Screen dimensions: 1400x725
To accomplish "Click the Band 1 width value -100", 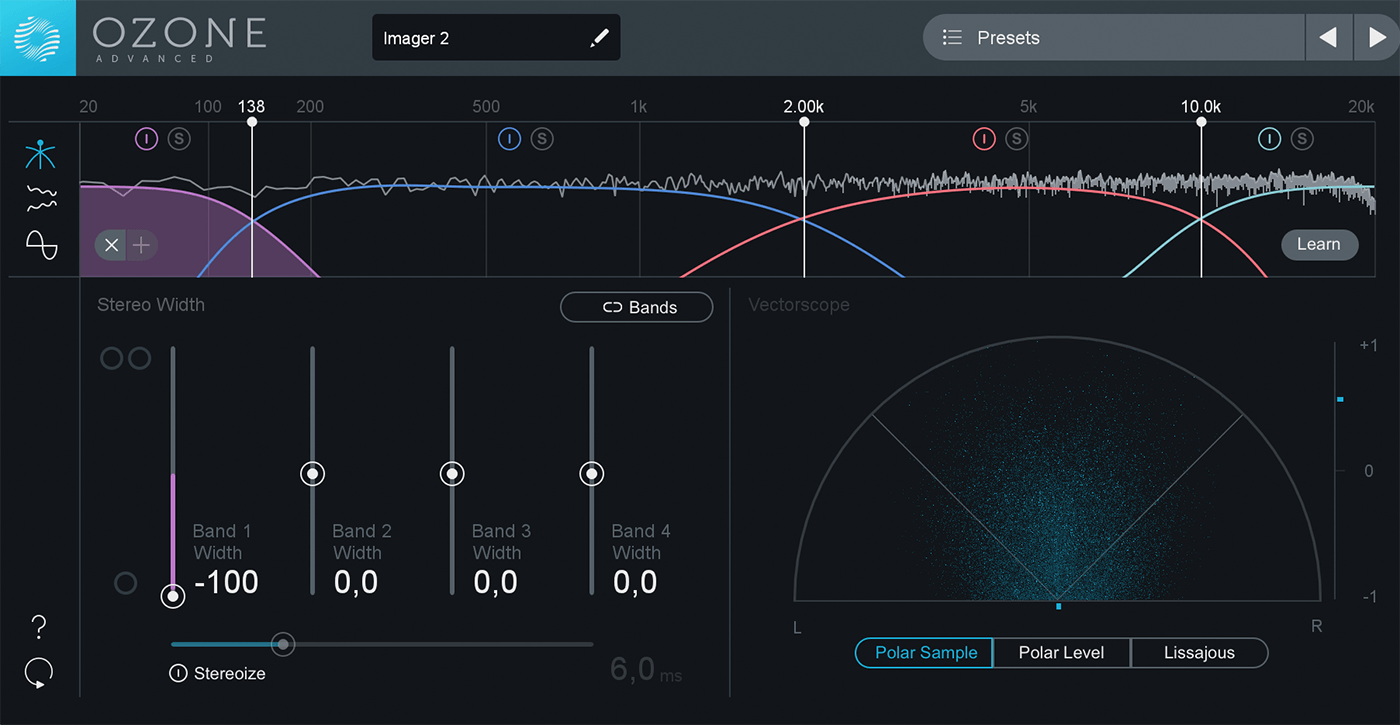I will pyautogui.click(x=226, y=582).
